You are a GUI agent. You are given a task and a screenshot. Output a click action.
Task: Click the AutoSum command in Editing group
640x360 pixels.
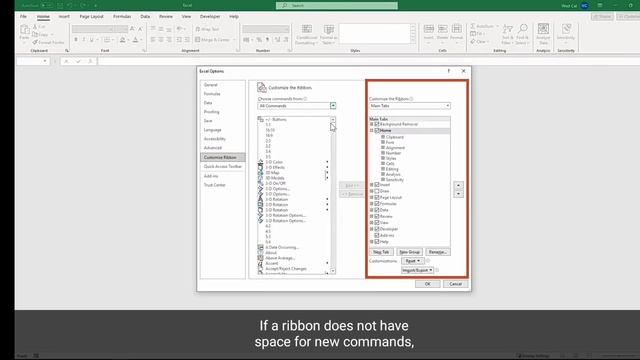482,26
